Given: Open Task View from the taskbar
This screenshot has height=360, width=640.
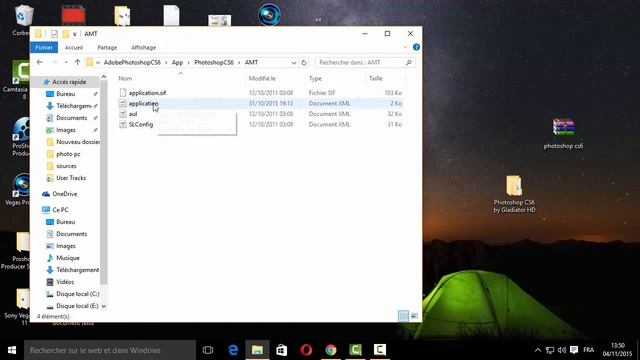Looking at the screenshot, I should 208,350.
